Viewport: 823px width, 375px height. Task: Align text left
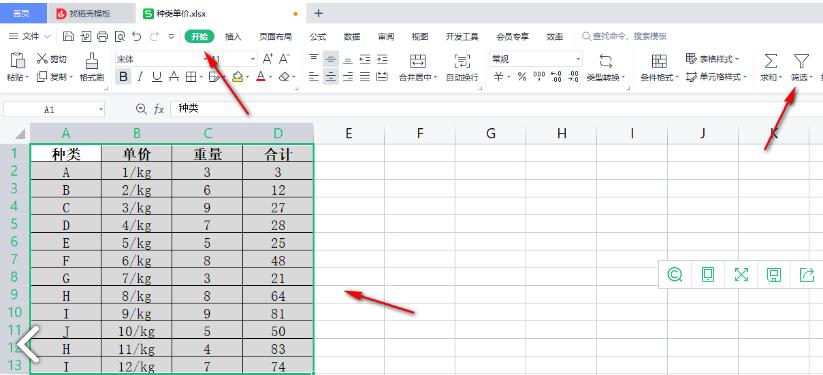tap(313, 77)
